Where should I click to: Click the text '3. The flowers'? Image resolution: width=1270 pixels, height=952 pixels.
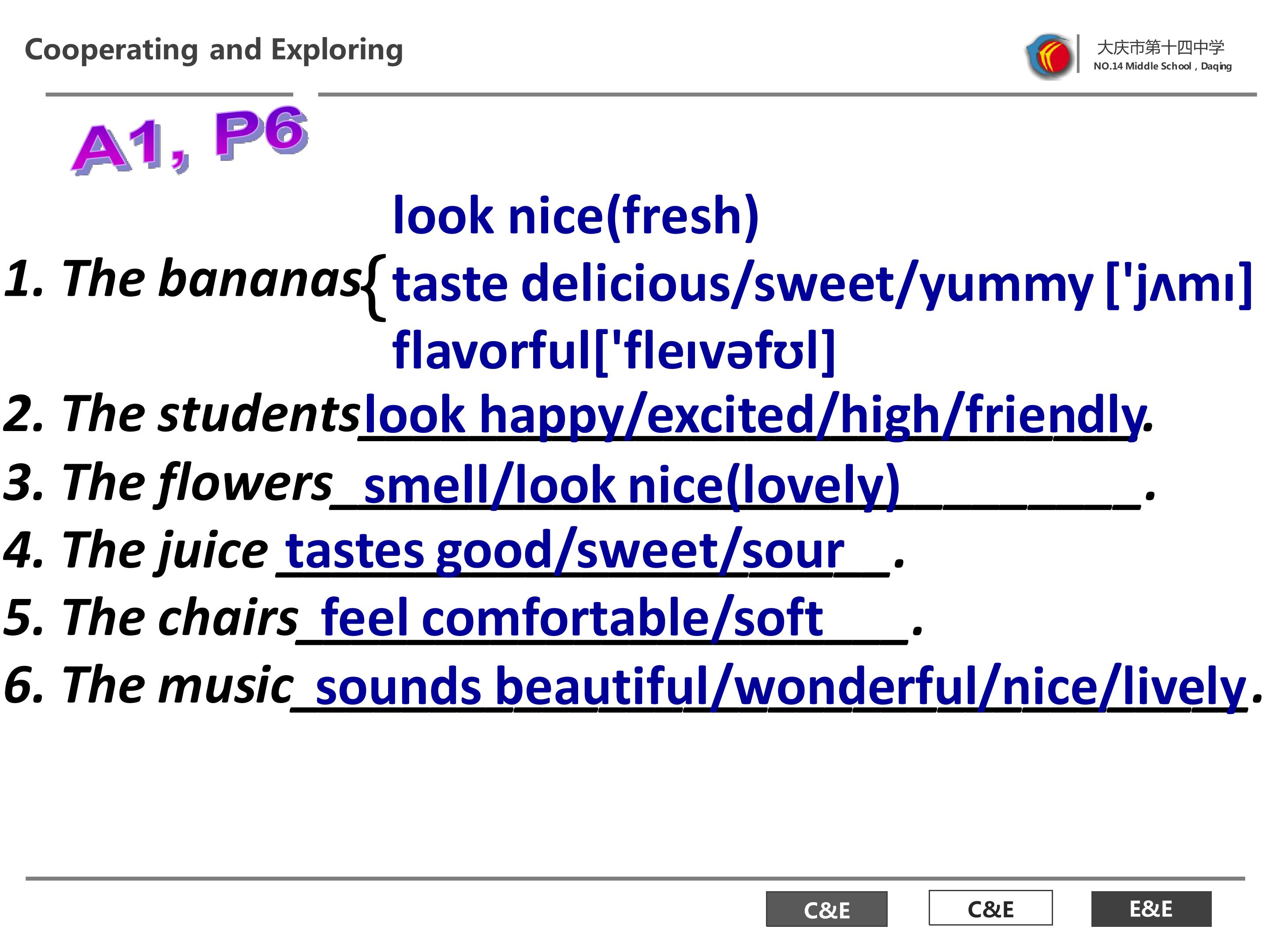click(x=168, y=483)
